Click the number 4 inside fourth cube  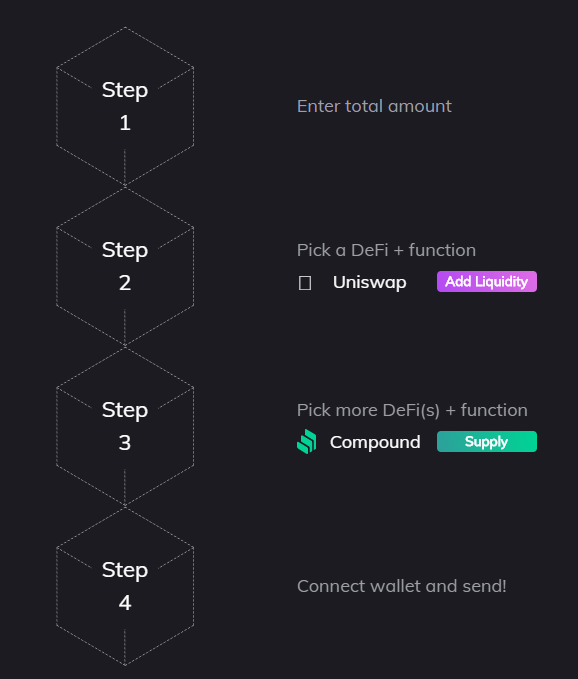[125, 602]
